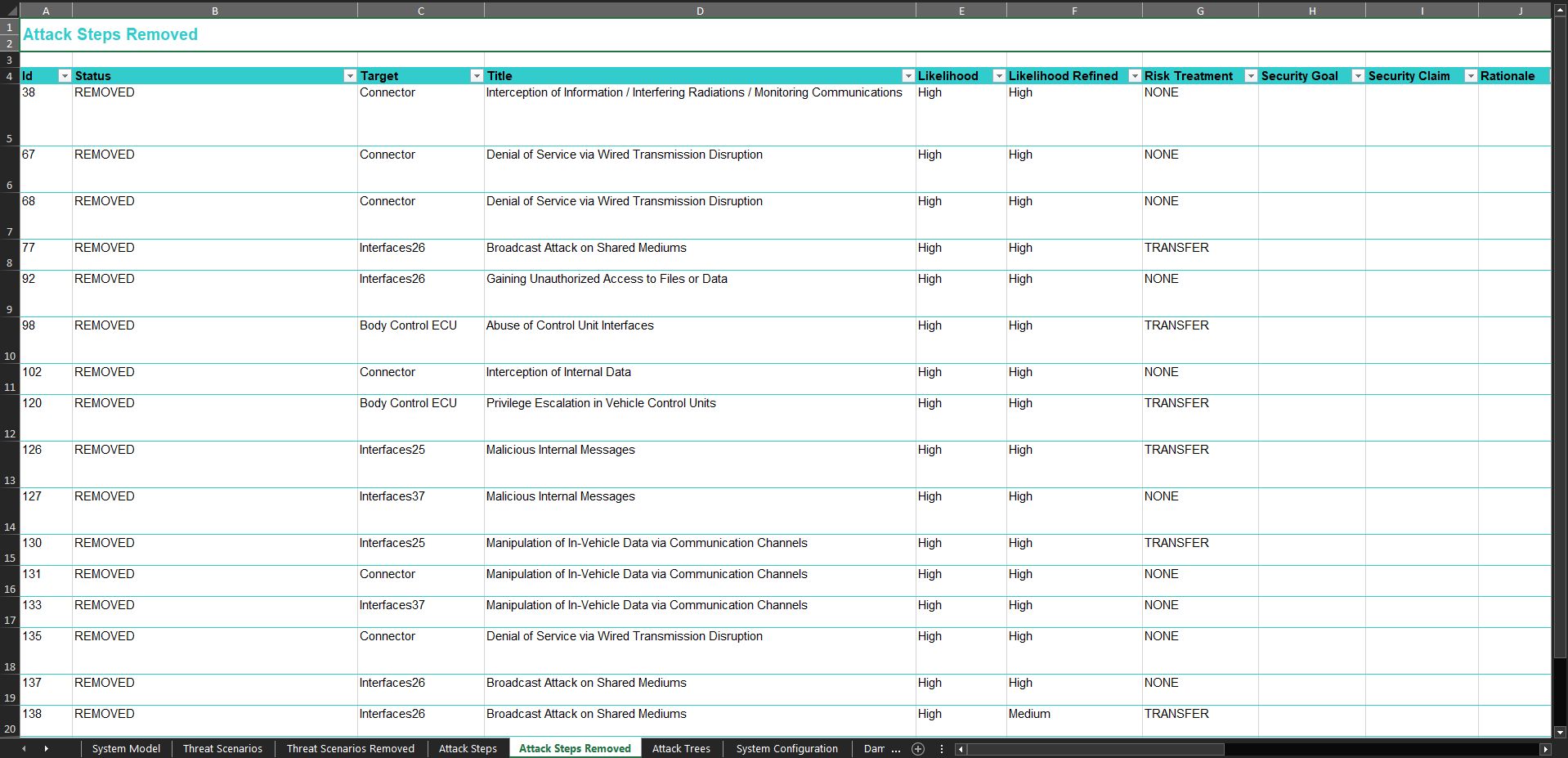This screenshot has height=758, width=1568.
Task: Add a new sheet with plus icon
Action: tap(918, 749)
